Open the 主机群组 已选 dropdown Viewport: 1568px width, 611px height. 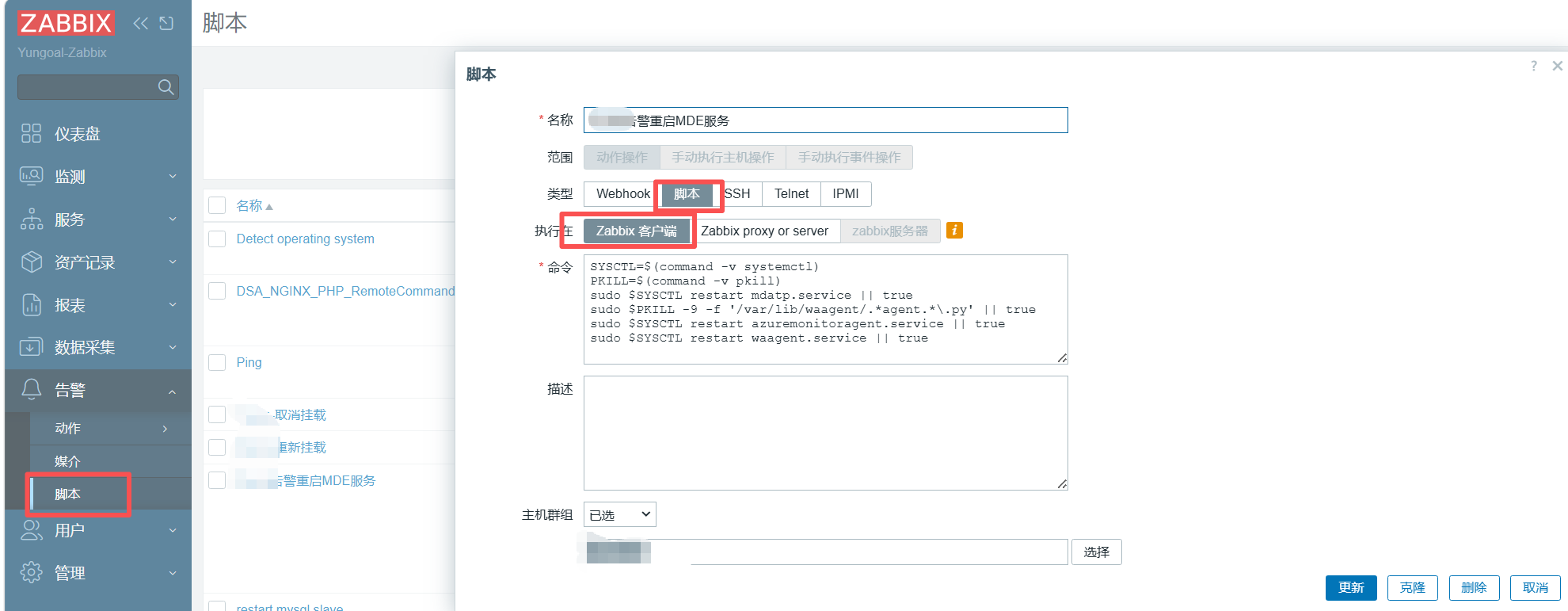620,514
